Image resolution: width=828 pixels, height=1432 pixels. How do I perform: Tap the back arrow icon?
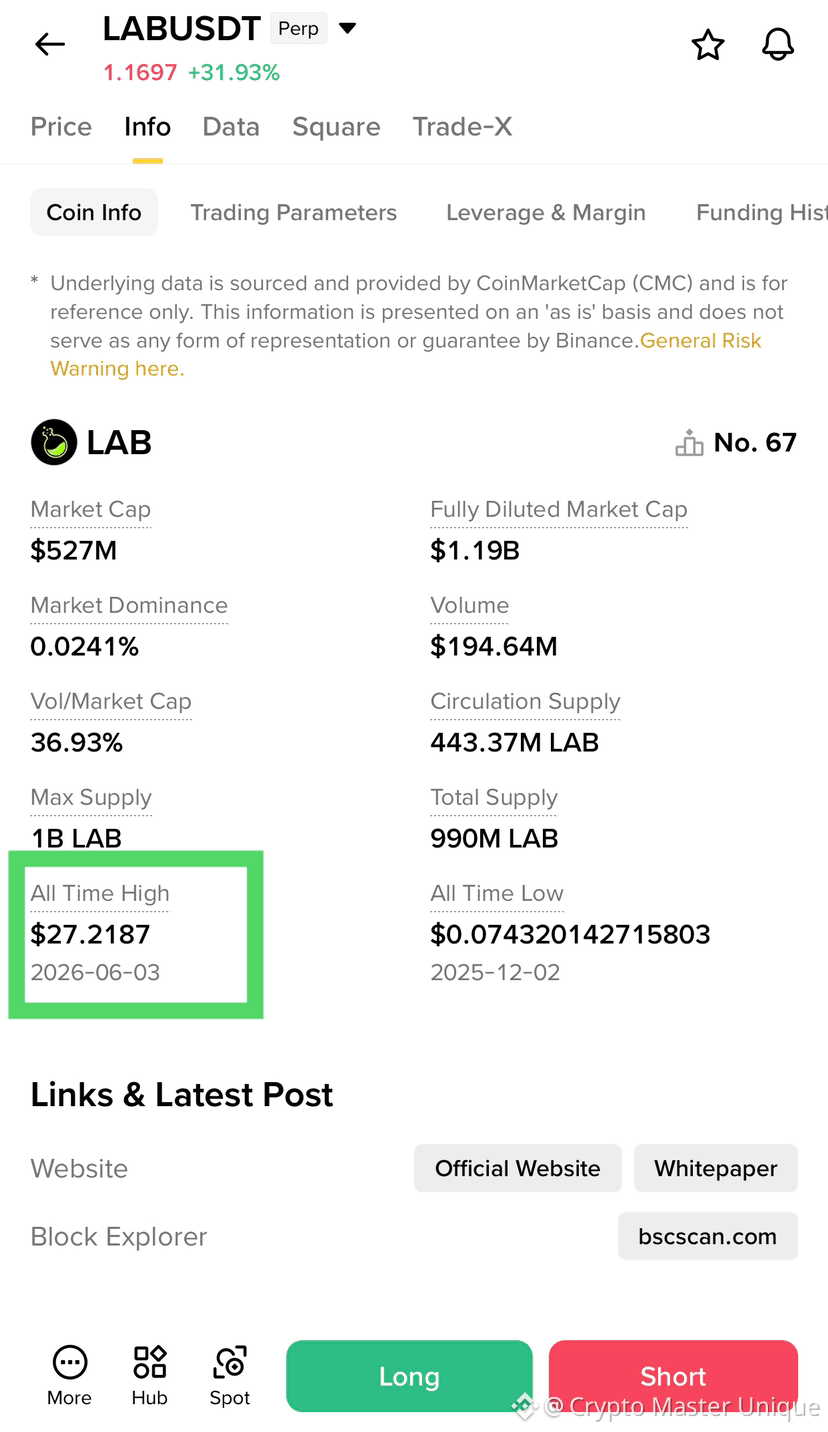pos(49,44)
